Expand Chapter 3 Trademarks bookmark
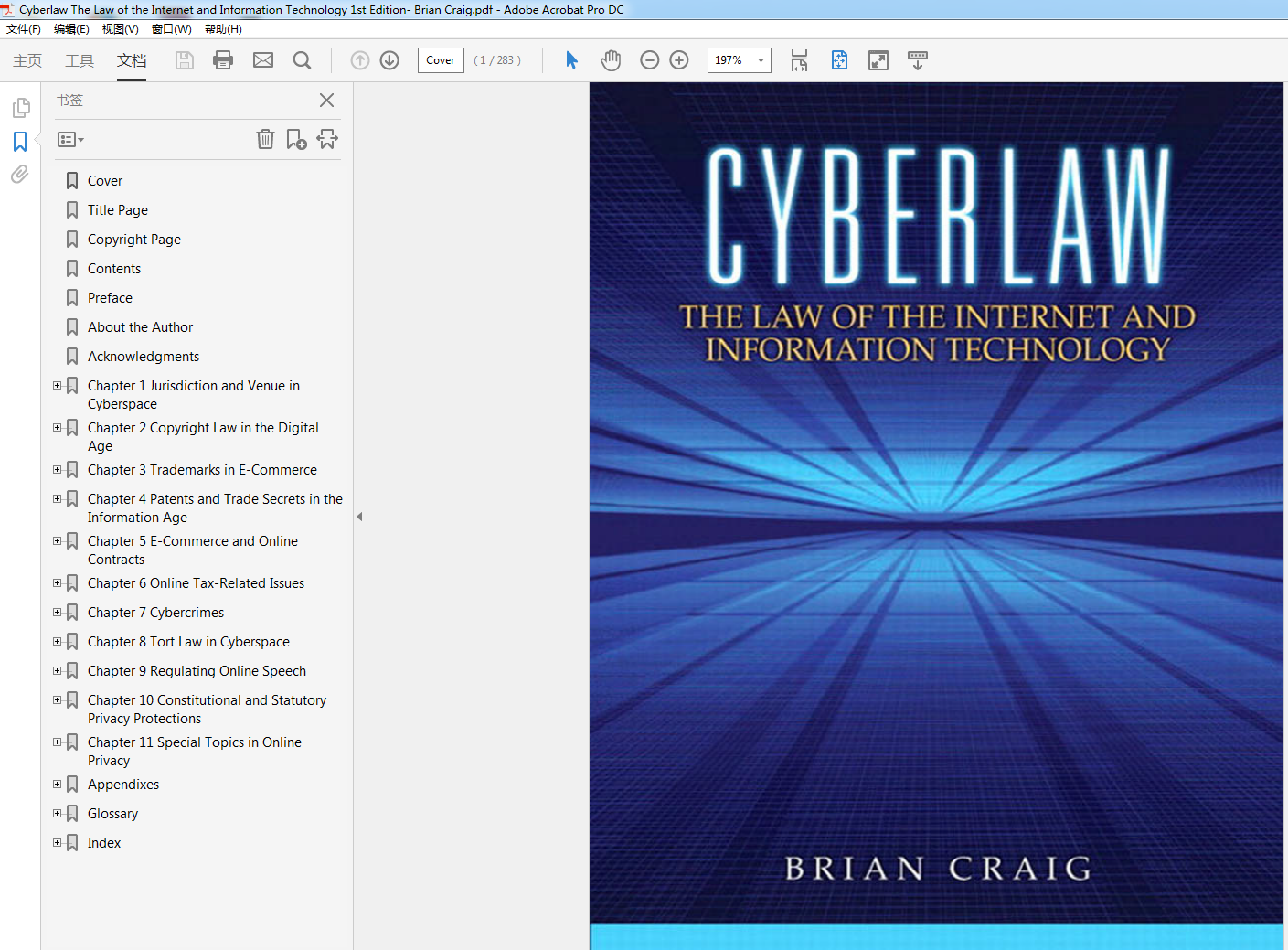This screenshot has height=950, width=1288. [x=58, y=470]
